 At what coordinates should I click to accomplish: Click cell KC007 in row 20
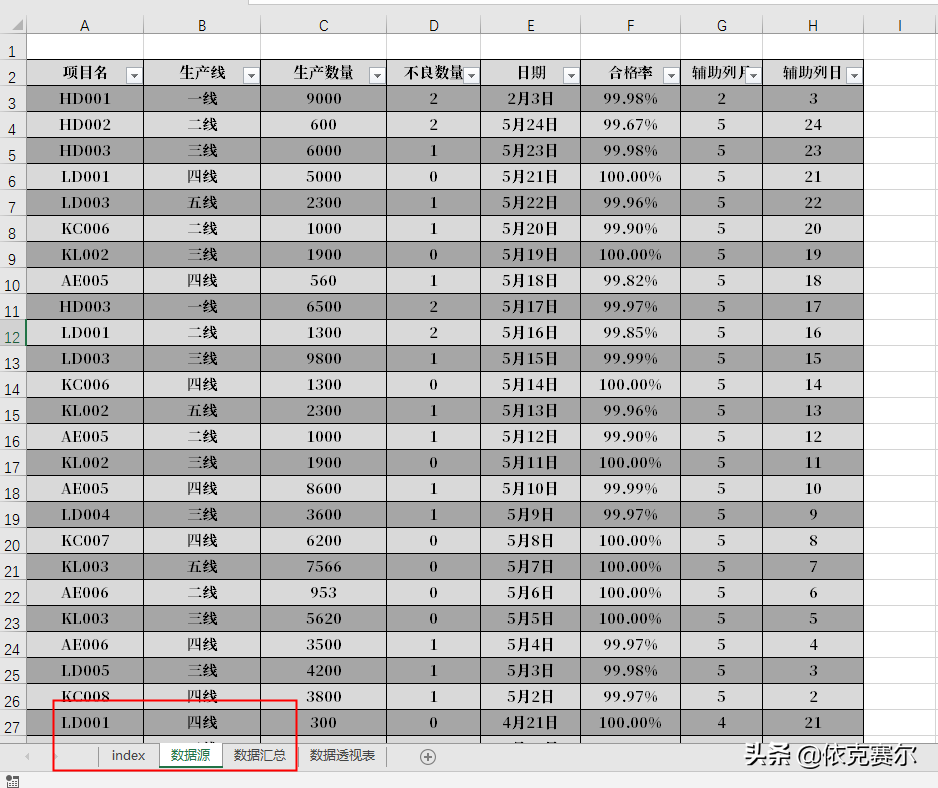85,541
